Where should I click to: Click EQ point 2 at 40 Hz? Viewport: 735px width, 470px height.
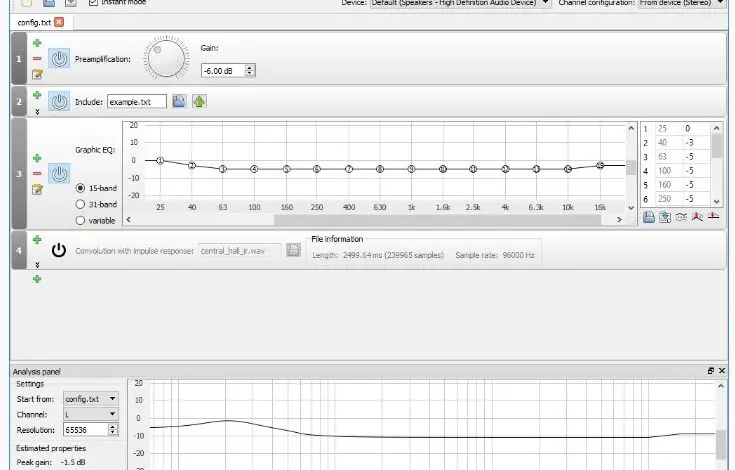pos(192,165)
